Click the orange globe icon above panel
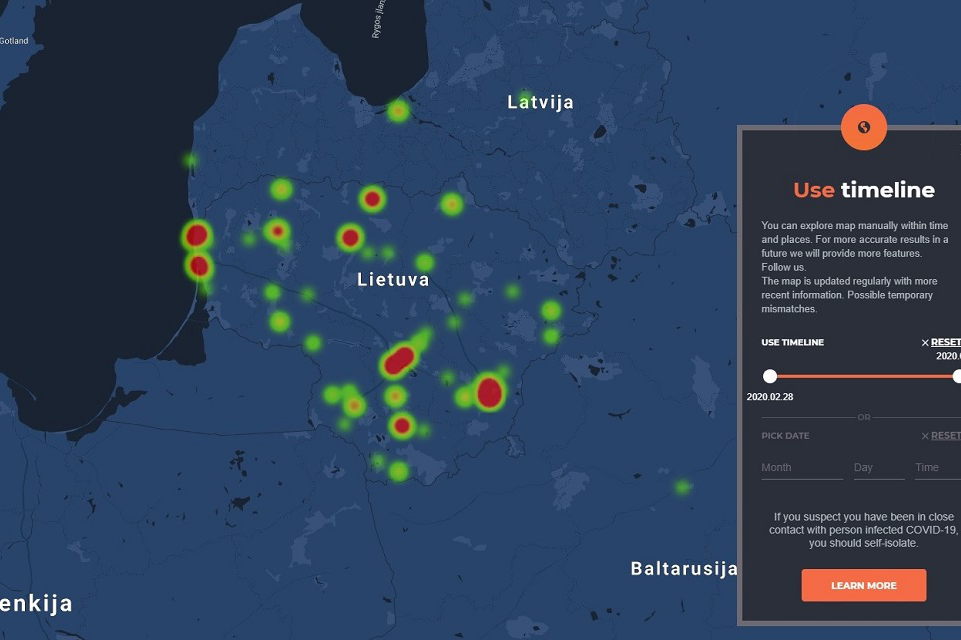Viewport: 961px width, 640px height. 864,127
